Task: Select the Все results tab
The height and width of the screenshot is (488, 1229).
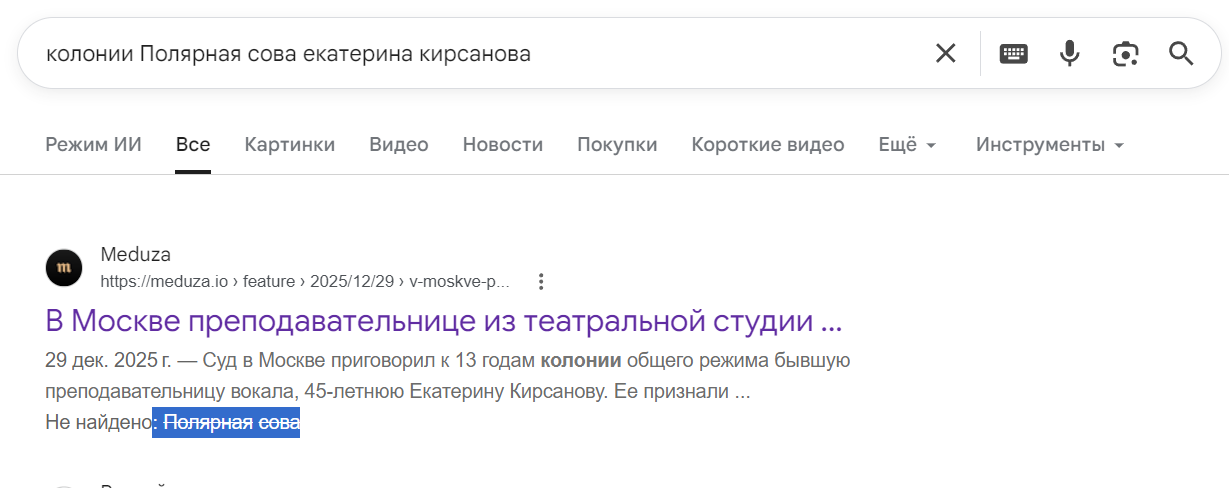Action: (x=193, y=145)
